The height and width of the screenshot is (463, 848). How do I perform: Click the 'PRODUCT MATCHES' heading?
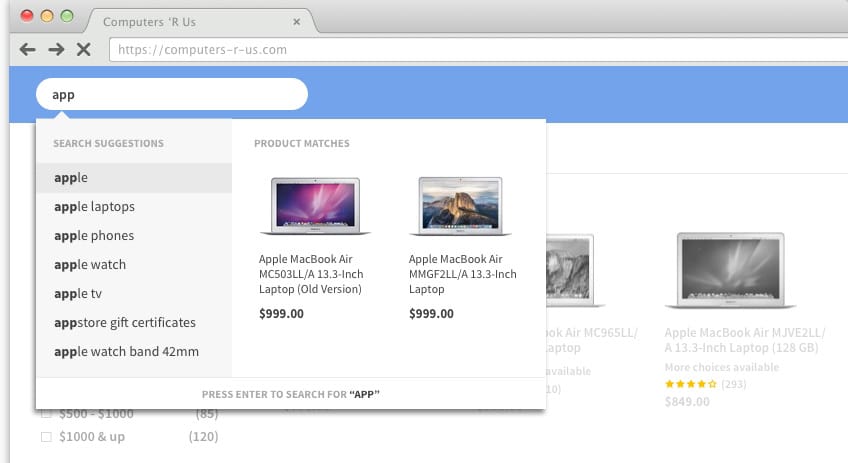[x=302, y=143]
